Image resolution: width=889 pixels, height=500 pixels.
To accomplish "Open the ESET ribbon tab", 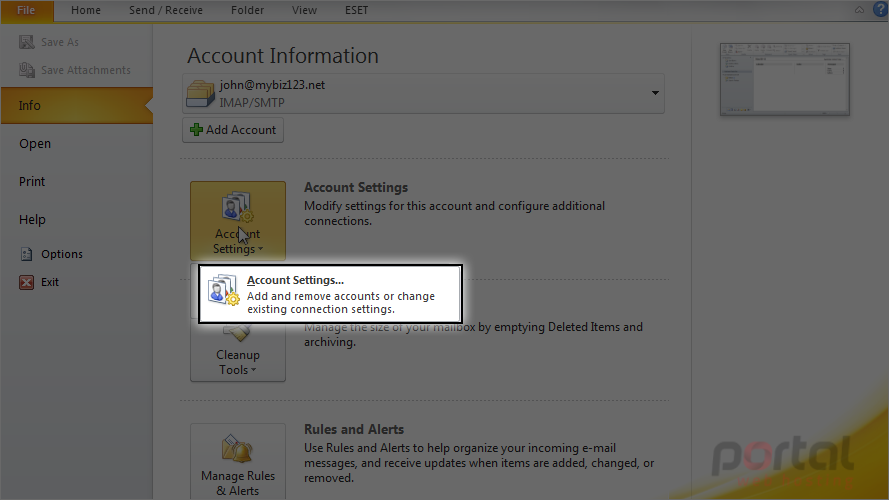I will [357, 10].
